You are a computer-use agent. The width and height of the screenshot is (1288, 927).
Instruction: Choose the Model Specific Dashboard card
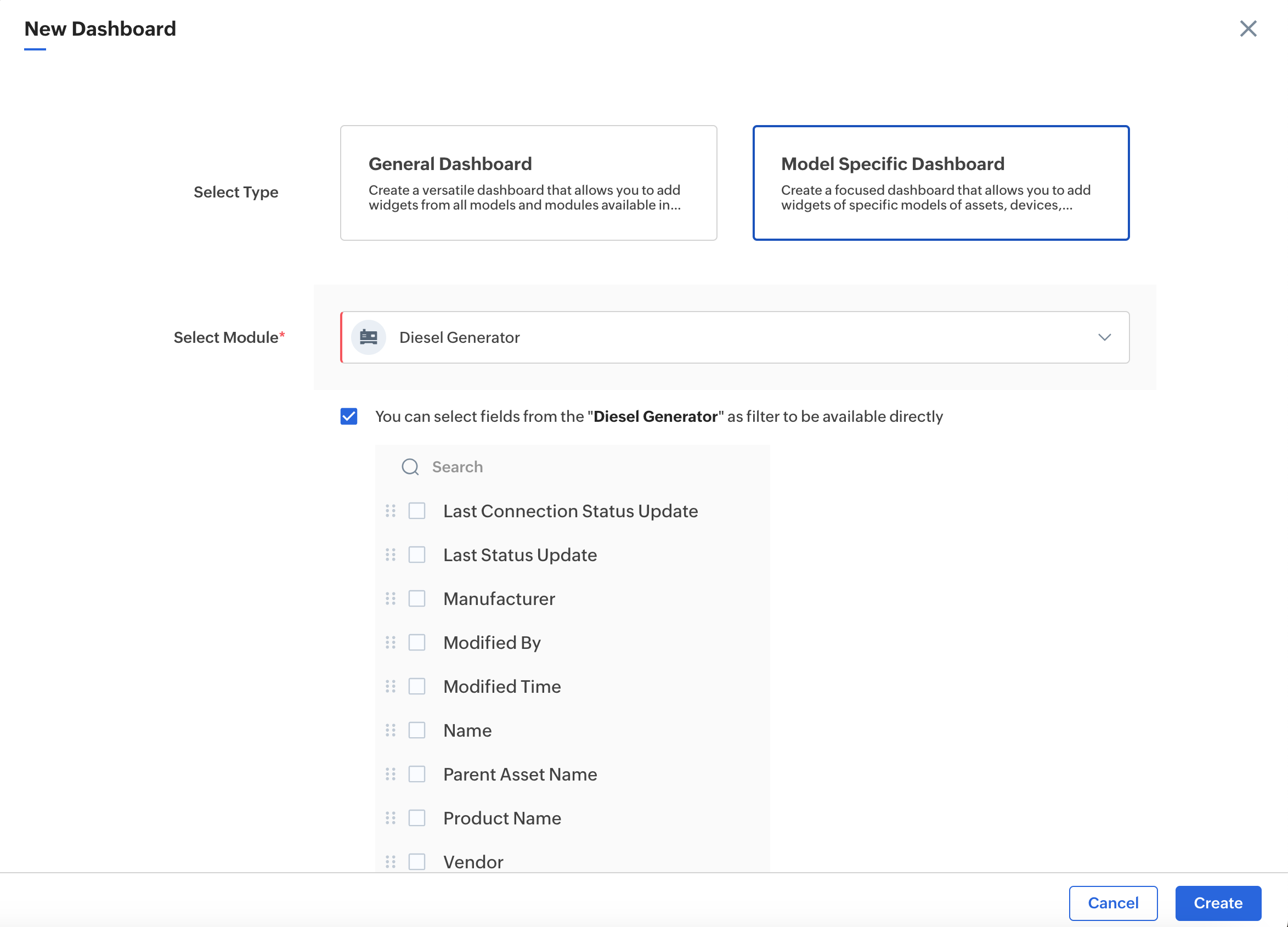[940, 183]
